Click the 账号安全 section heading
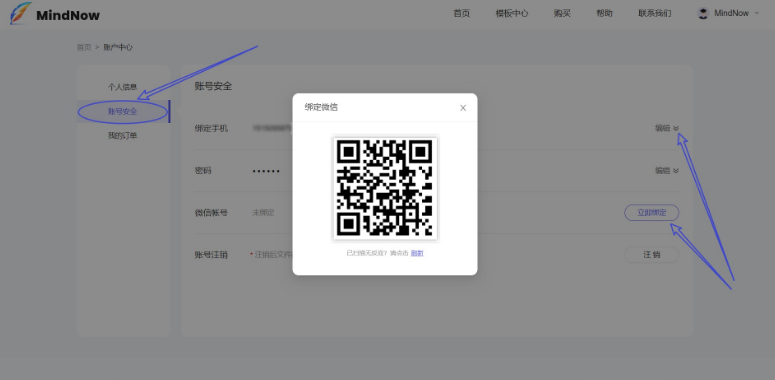775x380 pixels. [x=213, y=86]
